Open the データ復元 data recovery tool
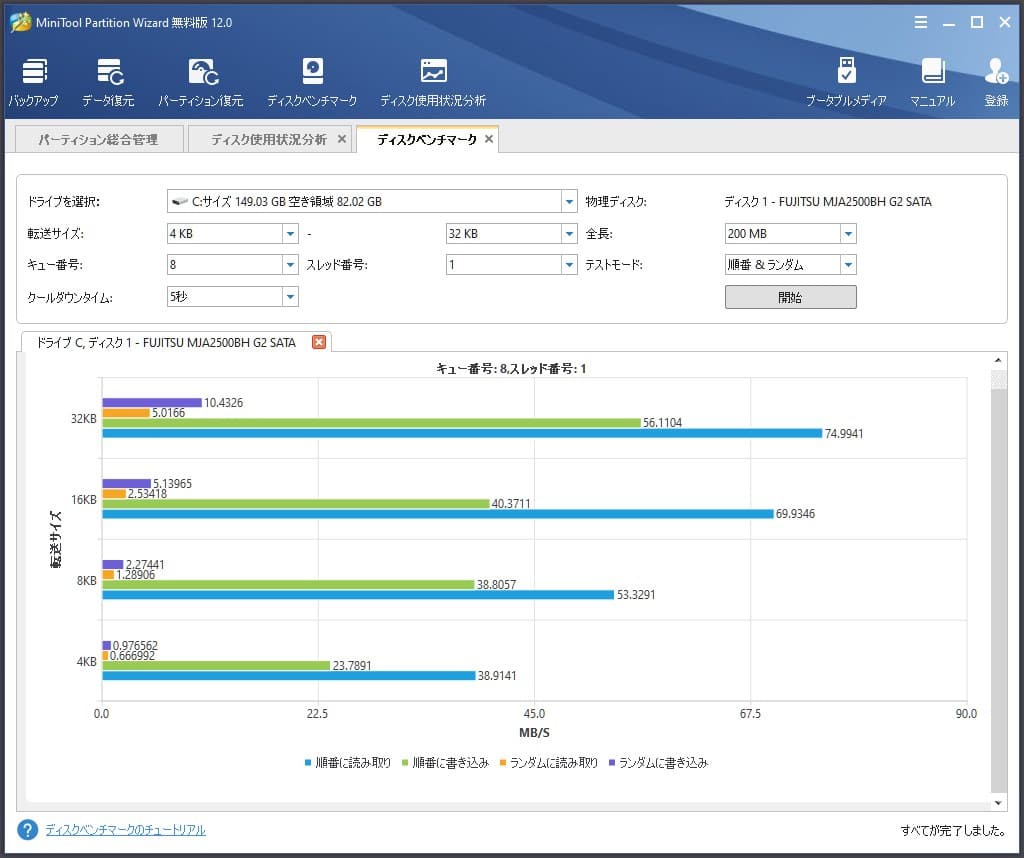Screen dimensions: 1024x858 tap(108, 82)
